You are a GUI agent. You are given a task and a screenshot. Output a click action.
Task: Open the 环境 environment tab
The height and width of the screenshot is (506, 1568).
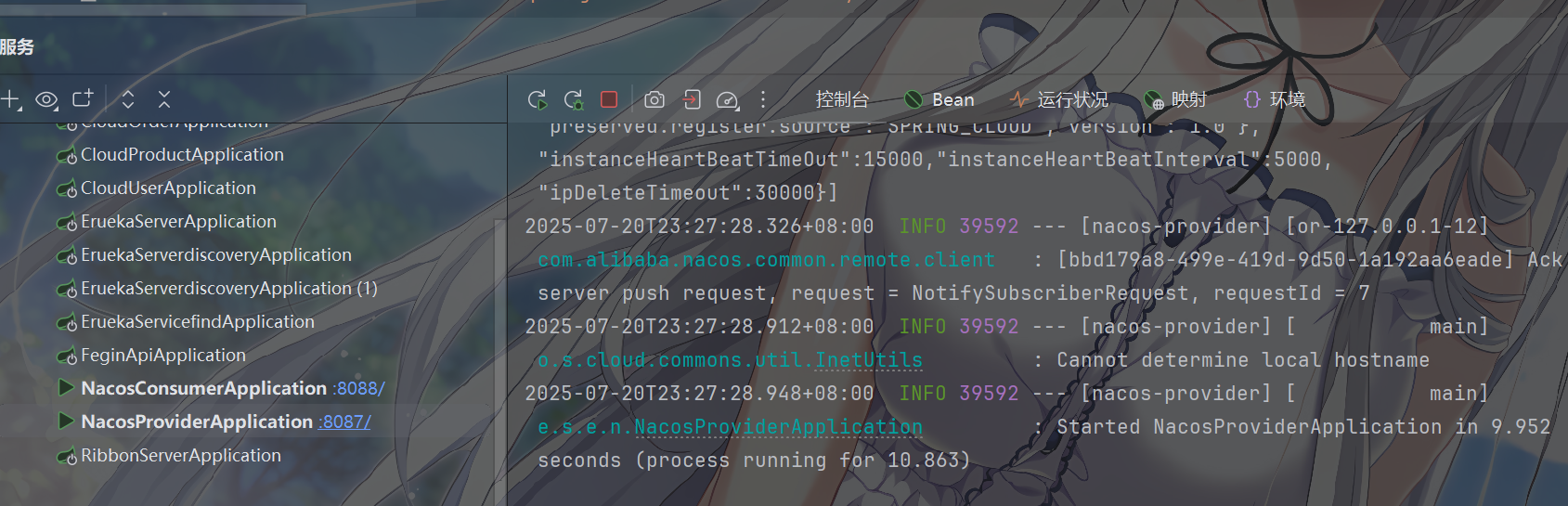coord(1275,99)
